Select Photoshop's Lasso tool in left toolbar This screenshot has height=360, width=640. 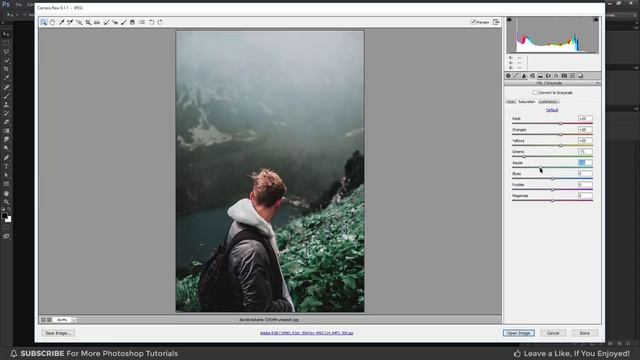click(x=6, y=52)
